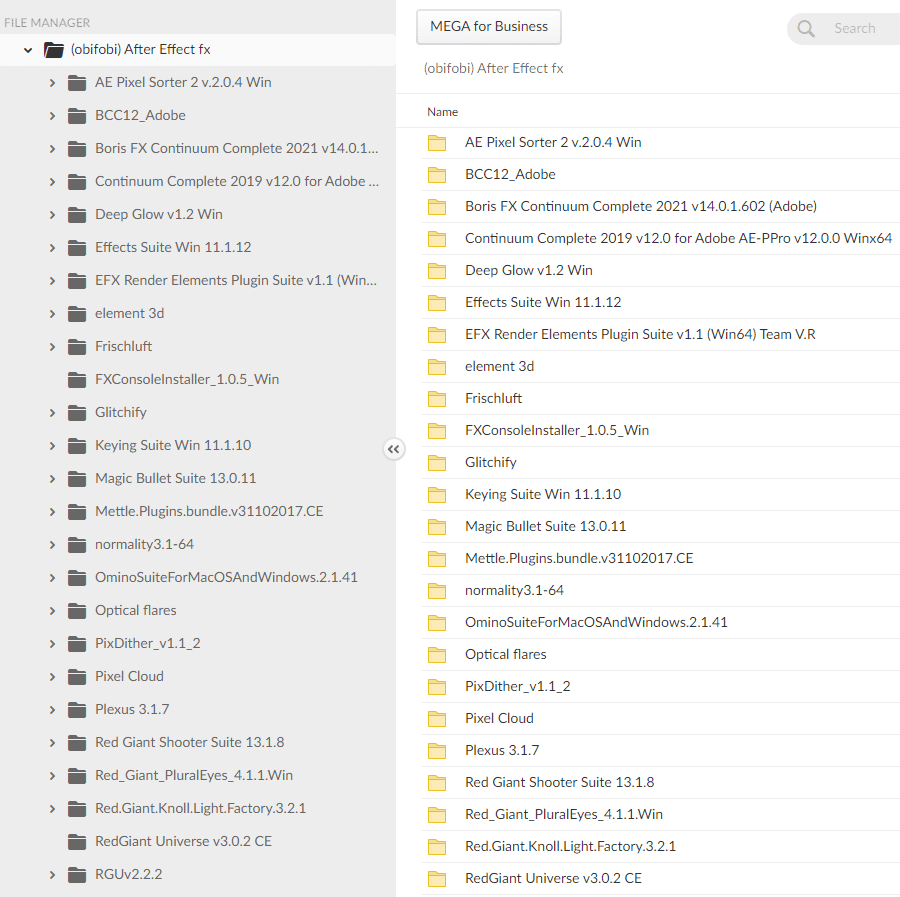
Task: Click yellow folder icon for AE Pixel Sorter 2 in file list
Action: click(437, 143)
